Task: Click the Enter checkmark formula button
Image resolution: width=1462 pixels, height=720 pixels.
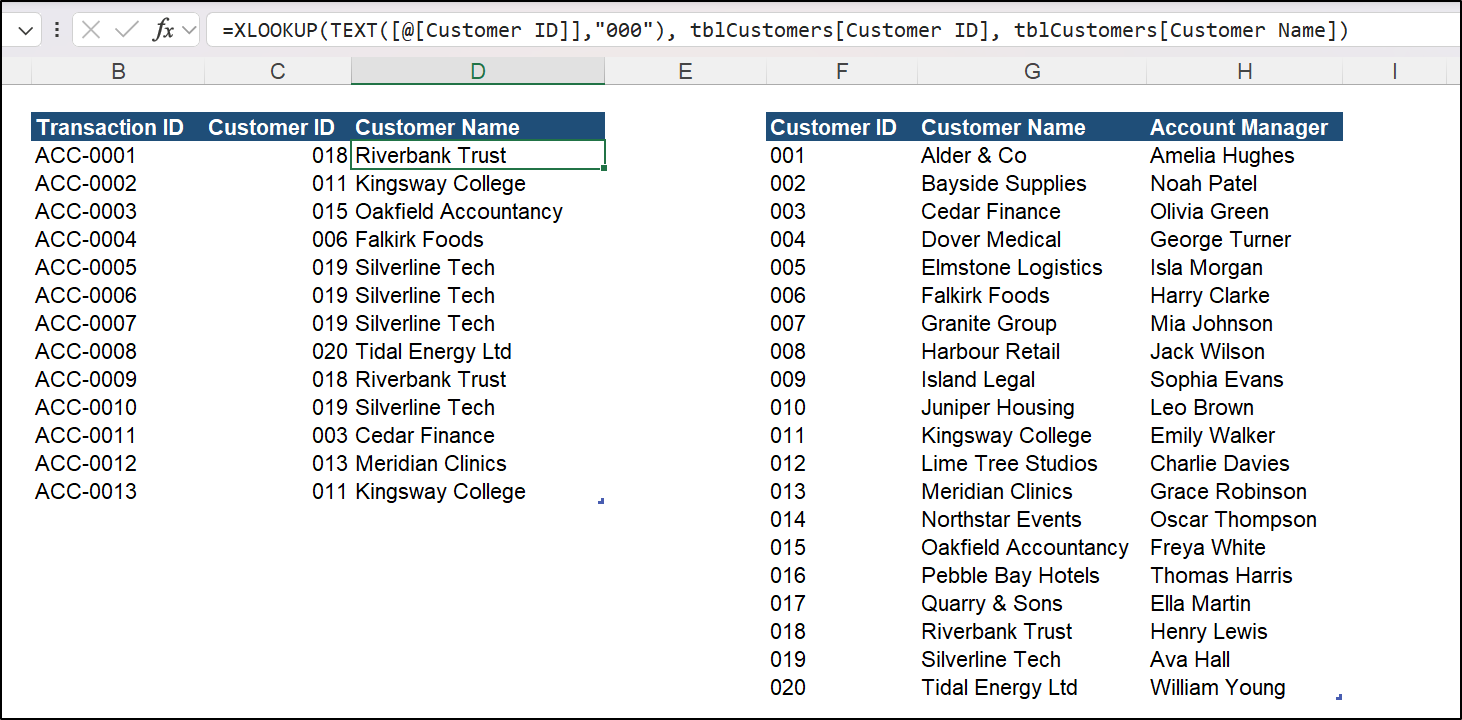Action: click(127, 30)
